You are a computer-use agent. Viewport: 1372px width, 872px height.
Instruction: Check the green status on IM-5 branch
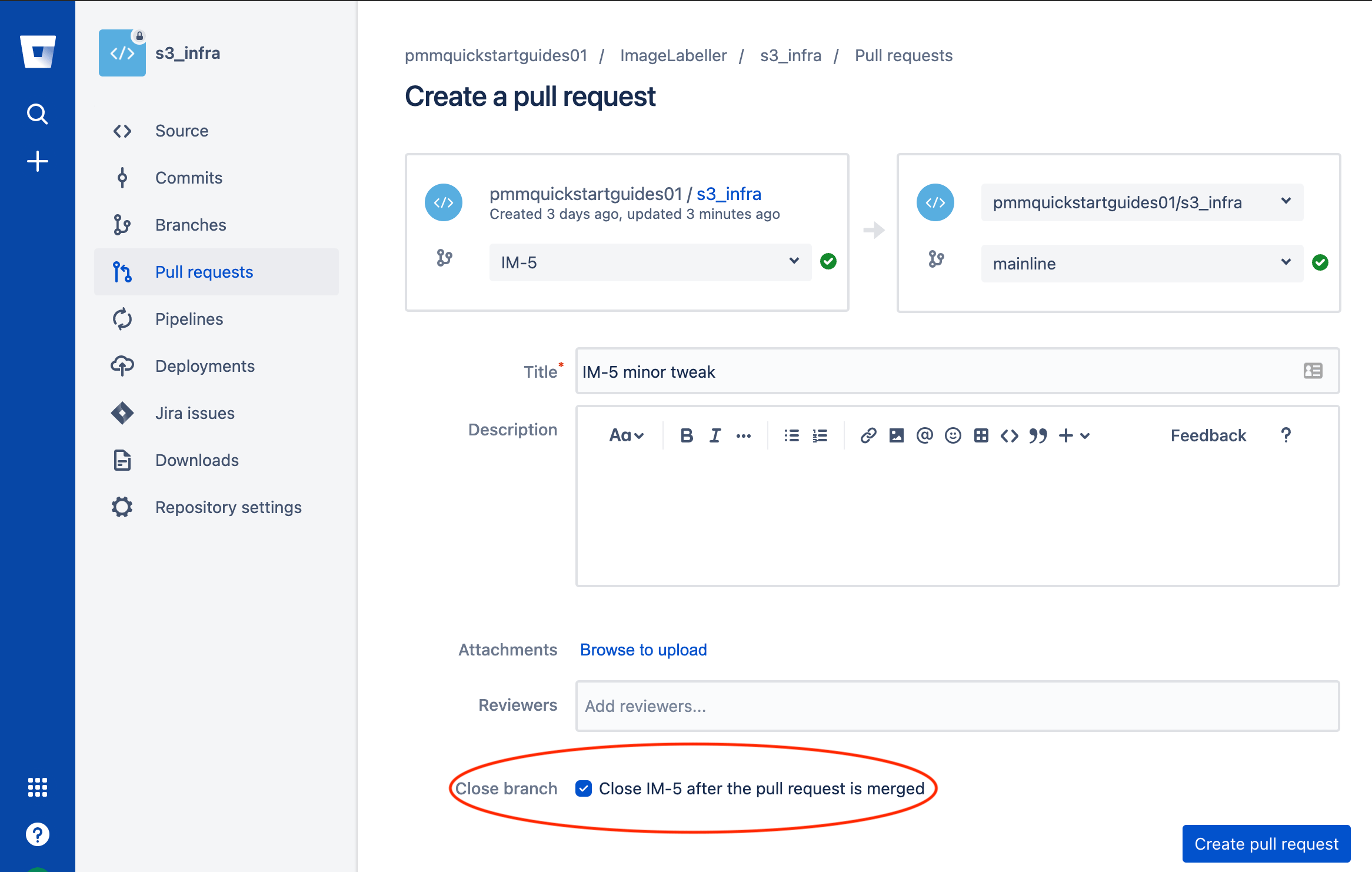(x=829, y=262)
